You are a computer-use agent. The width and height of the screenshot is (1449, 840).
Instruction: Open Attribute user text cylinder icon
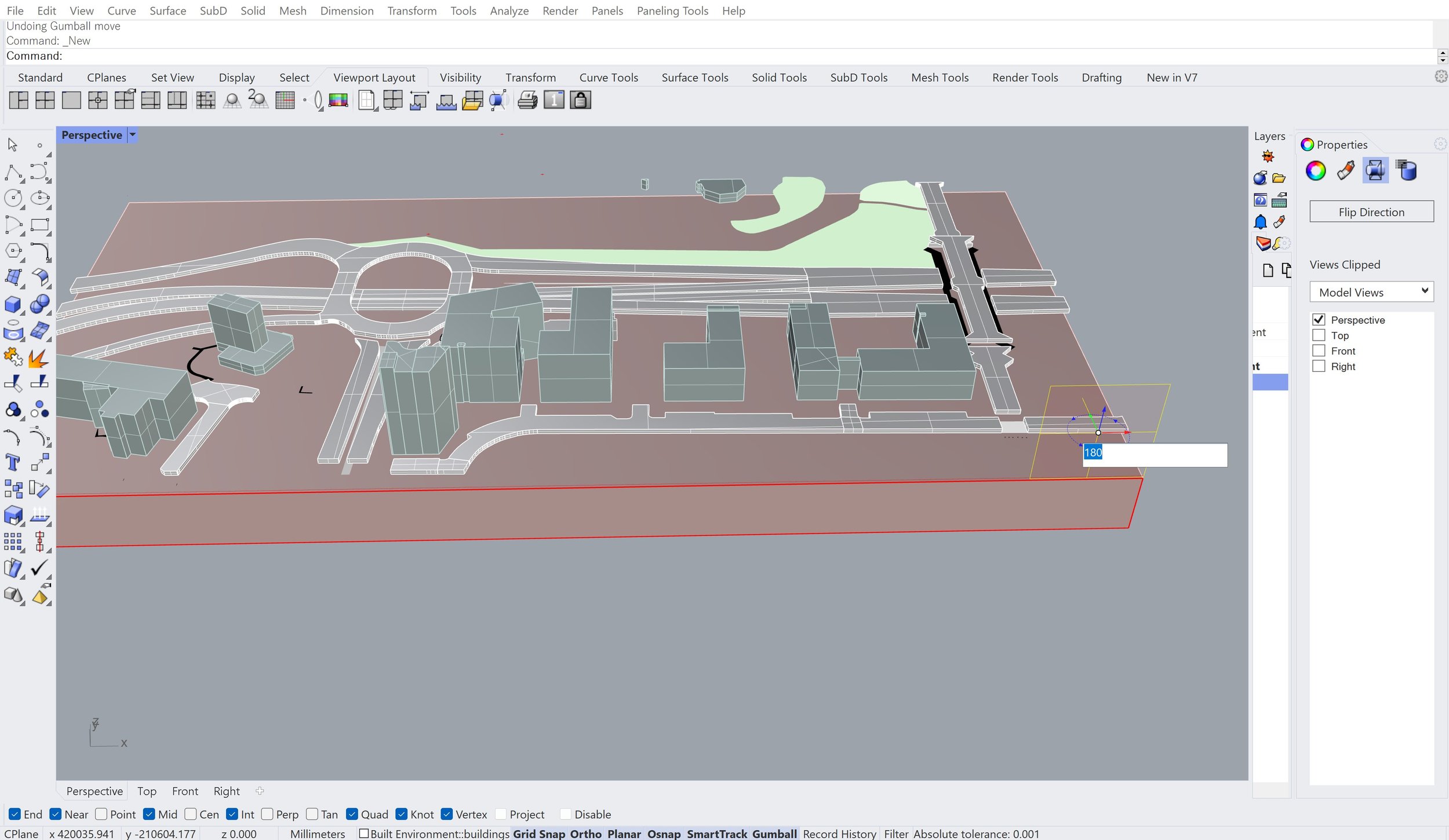pos(1406,170)
